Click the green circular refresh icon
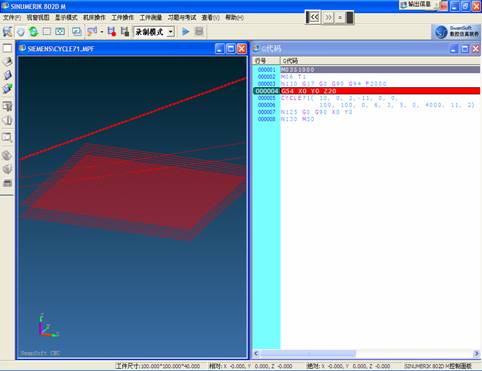Image resolution: width=482 pixels, height=371 pixels. pos(33,32)
